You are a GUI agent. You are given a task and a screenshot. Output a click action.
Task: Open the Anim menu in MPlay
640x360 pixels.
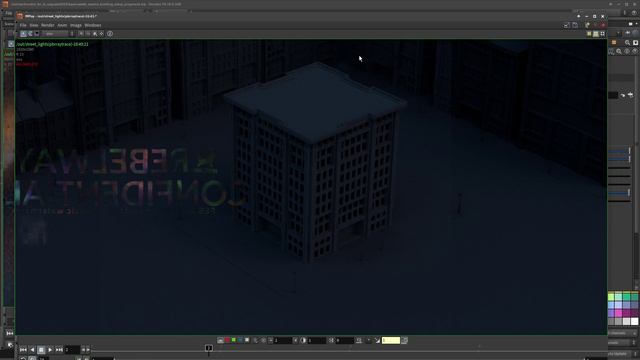coord(62,25)
